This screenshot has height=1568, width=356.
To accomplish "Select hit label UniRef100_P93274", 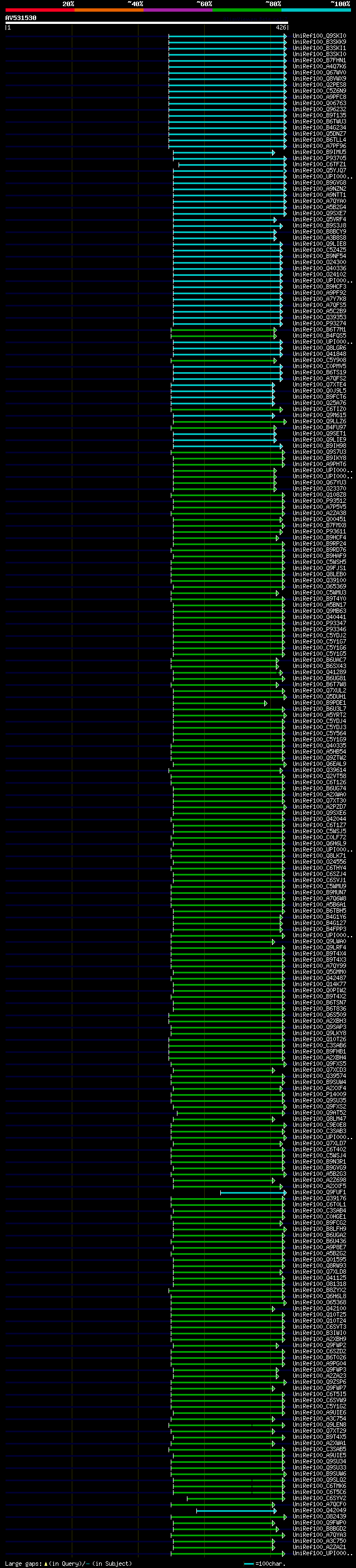I will coord(319,324).
